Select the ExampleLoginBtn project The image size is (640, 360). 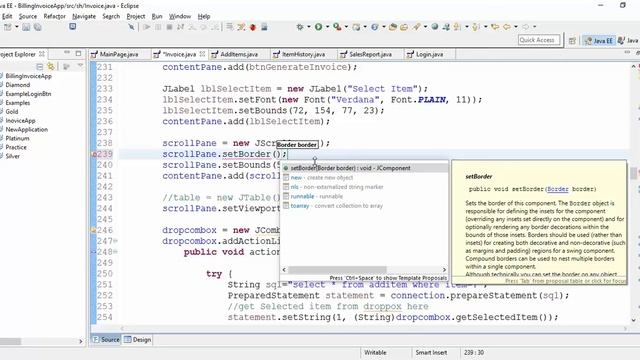(28, 94)
